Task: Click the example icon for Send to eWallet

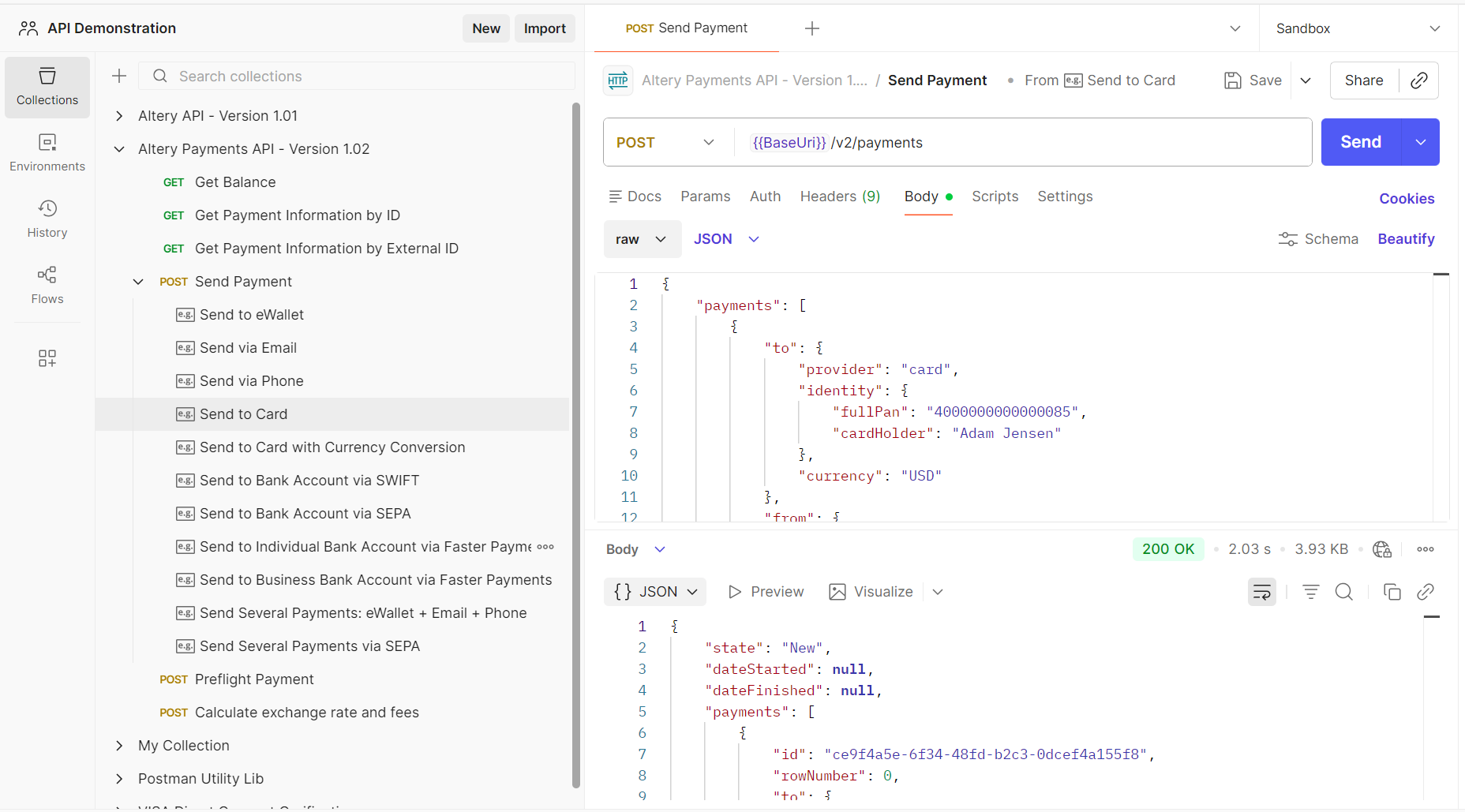Action: pyautogui.click(x=185, y=315)
